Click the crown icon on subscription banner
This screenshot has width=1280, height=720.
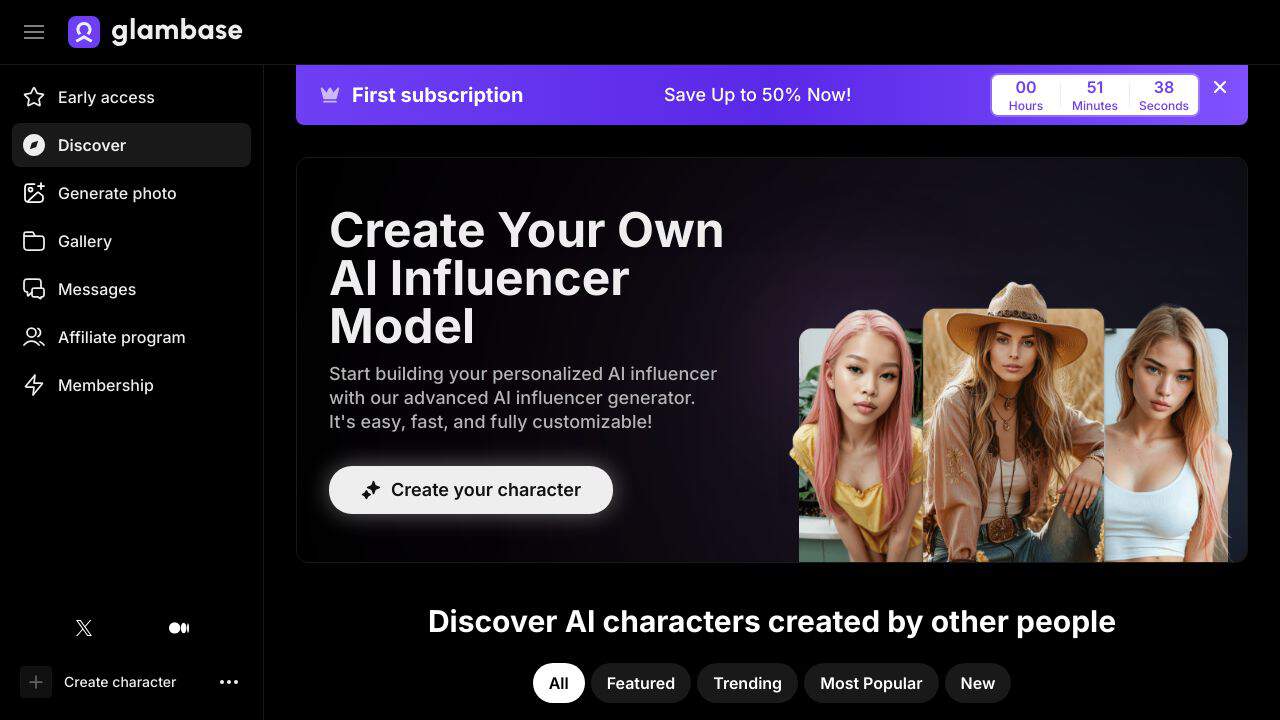click(x=330, y=95)
